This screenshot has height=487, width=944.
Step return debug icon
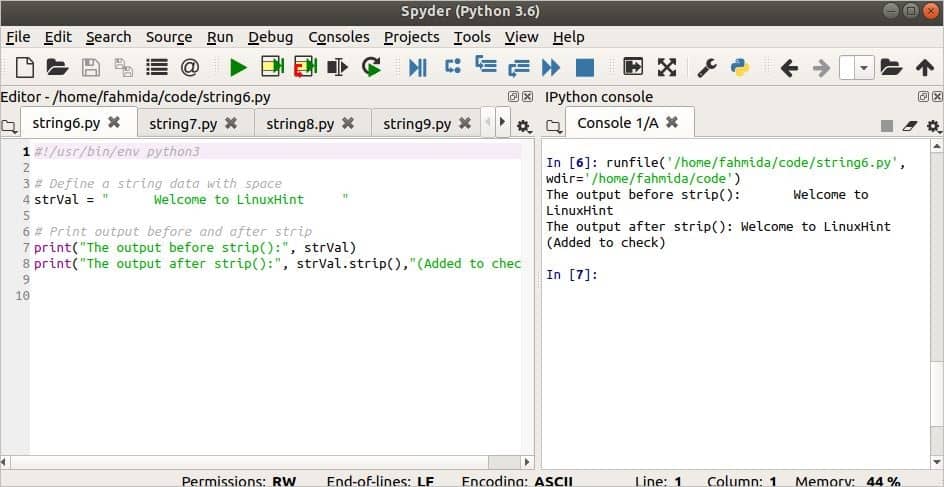point(518,68)
